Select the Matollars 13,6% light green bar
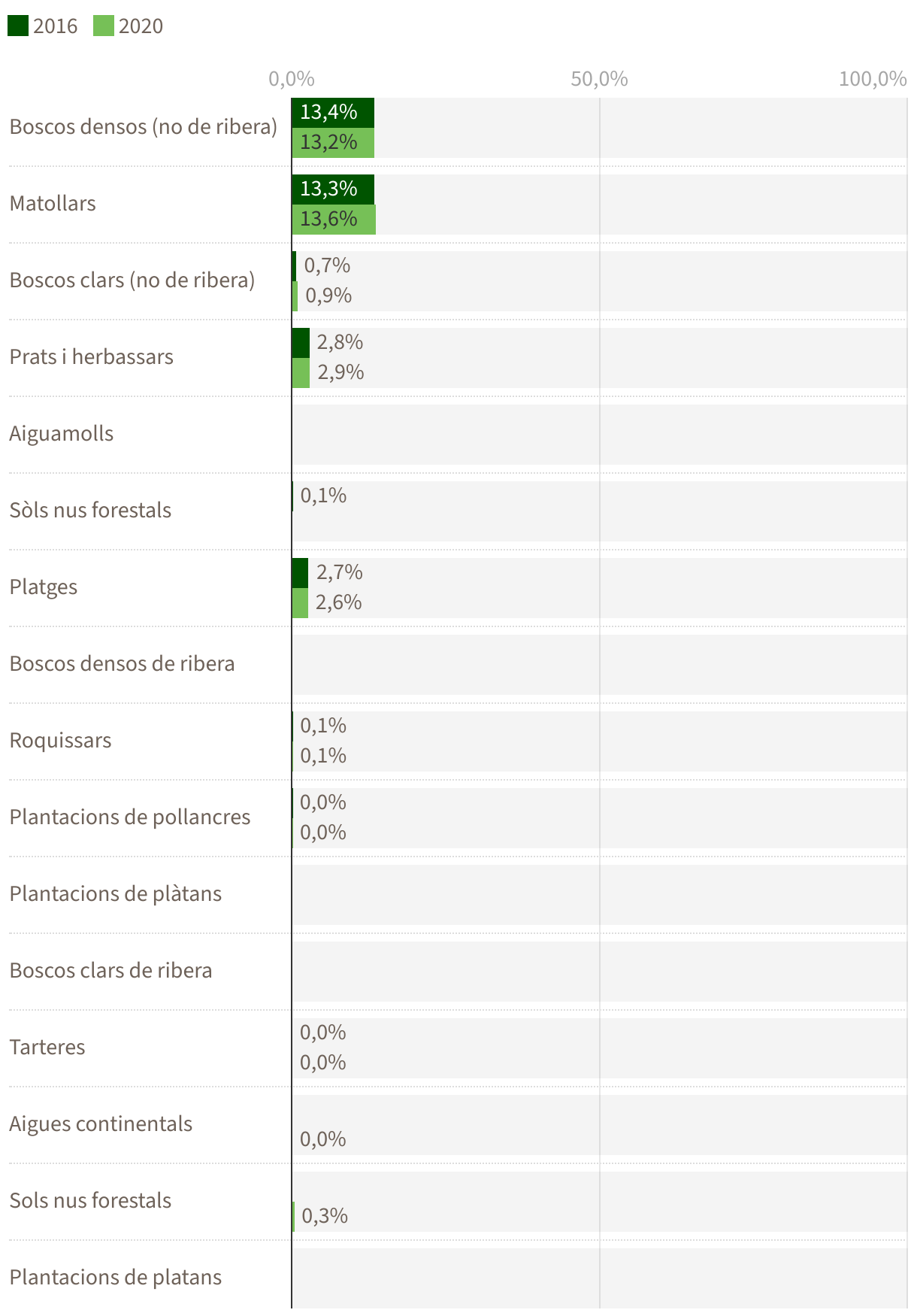 pyautogui.click(x=333, y=220)
